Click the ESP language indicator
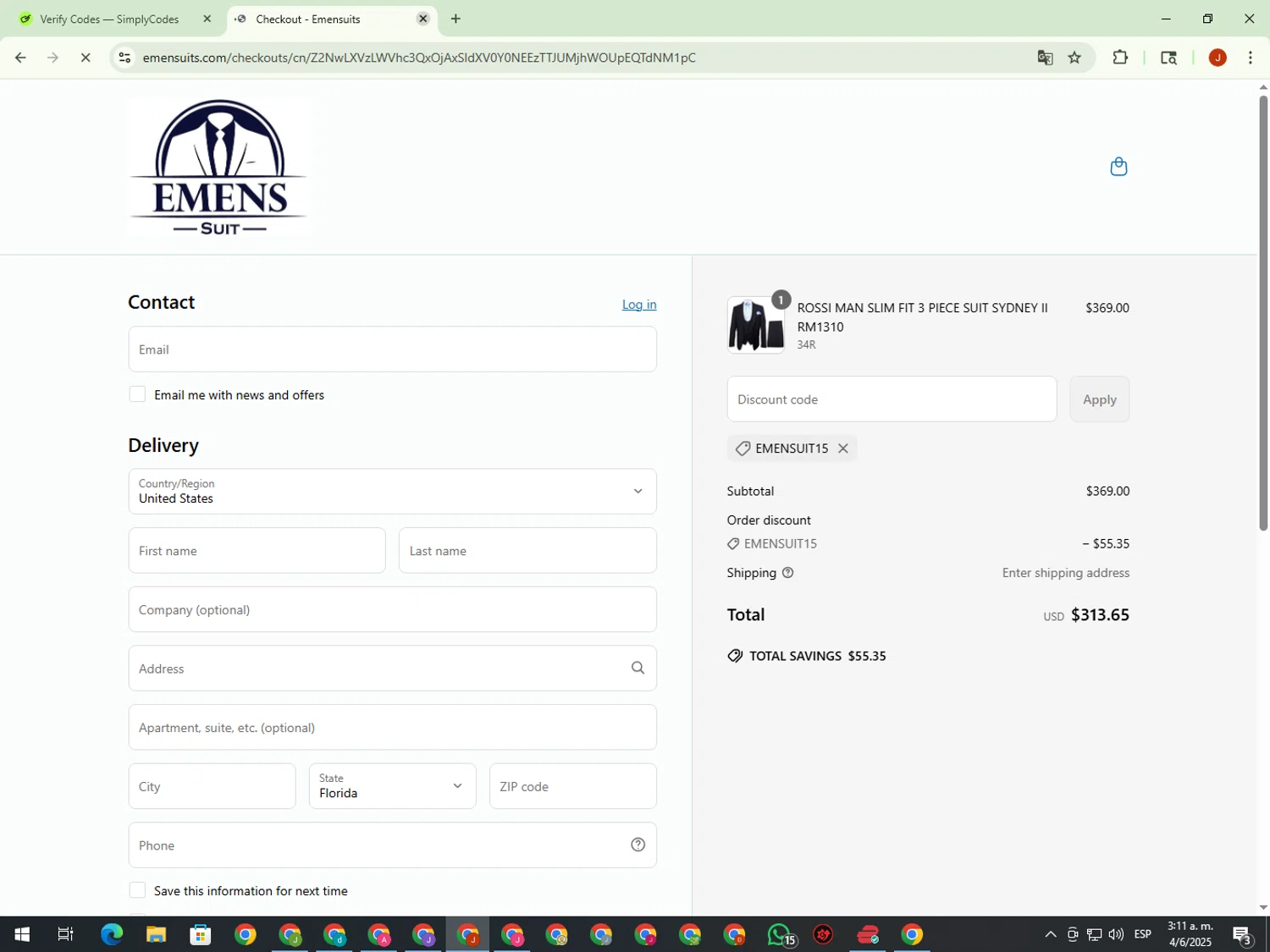1270x952 pixels. click(x=1142, y=934)
